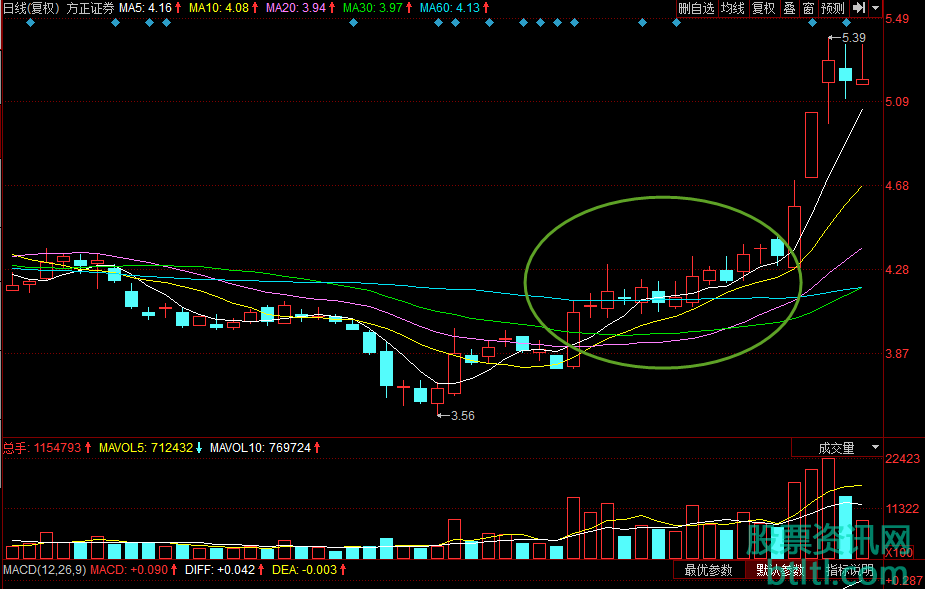Screen dimensions: 925x589
Task: Click the 5.39 high price annotation
Action: click(x=853, y=38)
